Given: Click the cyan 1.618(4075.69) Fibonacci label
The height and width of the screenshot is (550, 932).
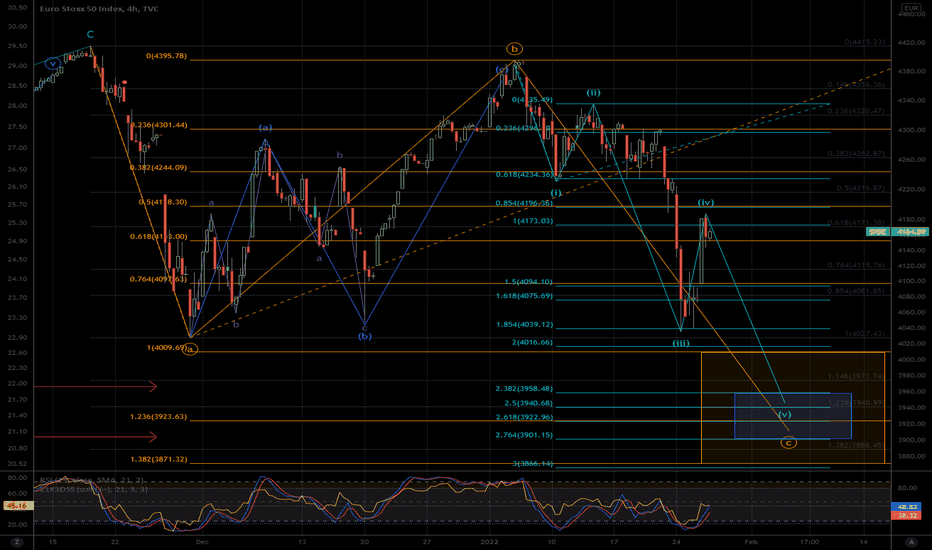Looking at the screenshot, I should (x=524, y=296).
